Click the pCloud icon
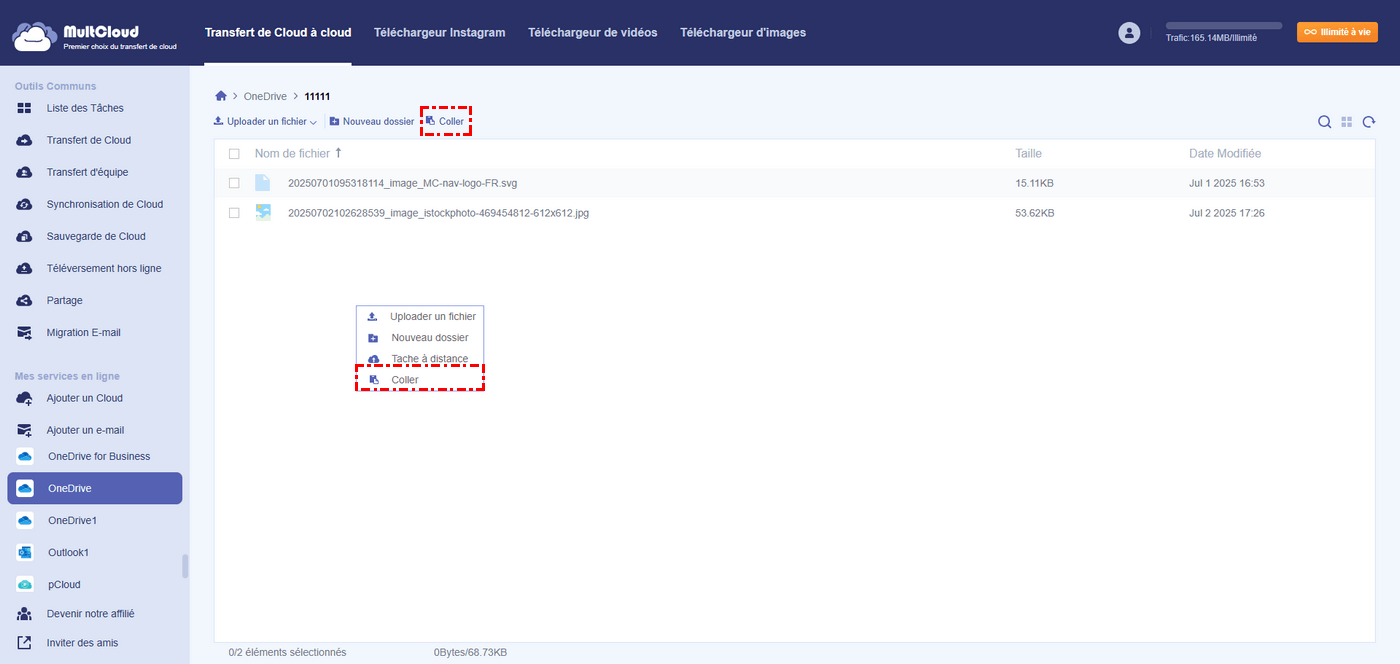Image resolution: width=1400 pixels, height=664 pixels. coord(25,584)
